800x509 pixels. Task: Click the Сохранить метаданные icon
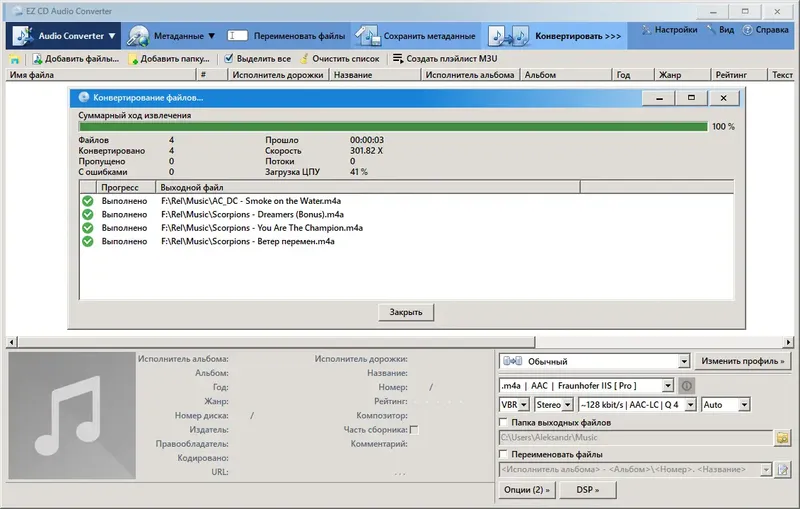[367, 36]
